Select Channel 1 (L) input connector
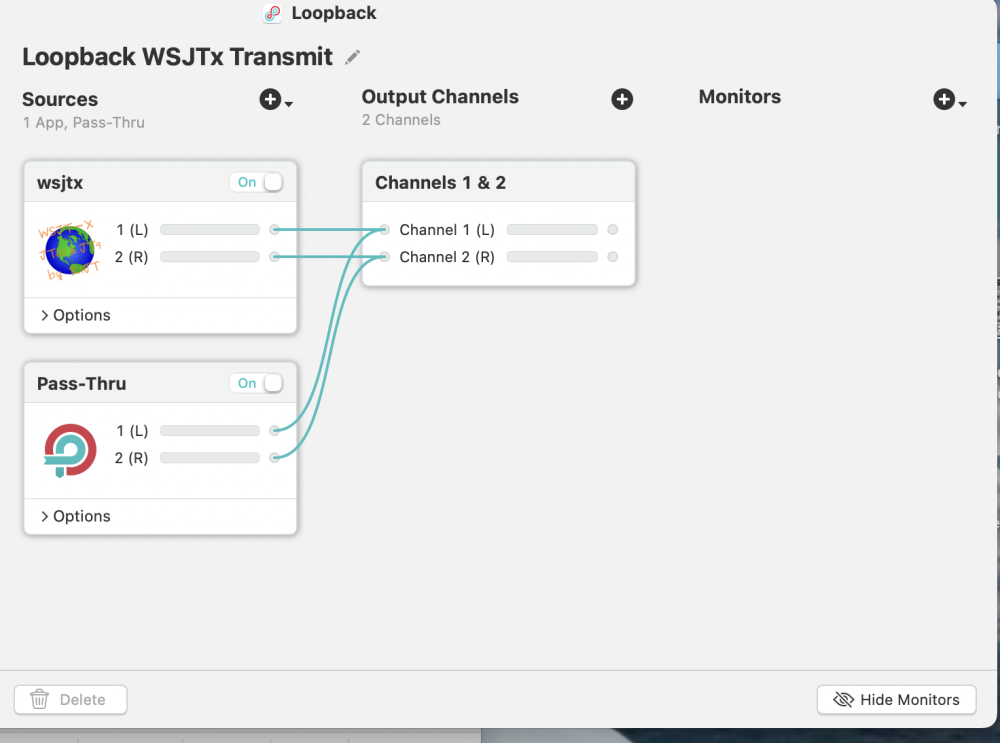 [x=384, y=230]
